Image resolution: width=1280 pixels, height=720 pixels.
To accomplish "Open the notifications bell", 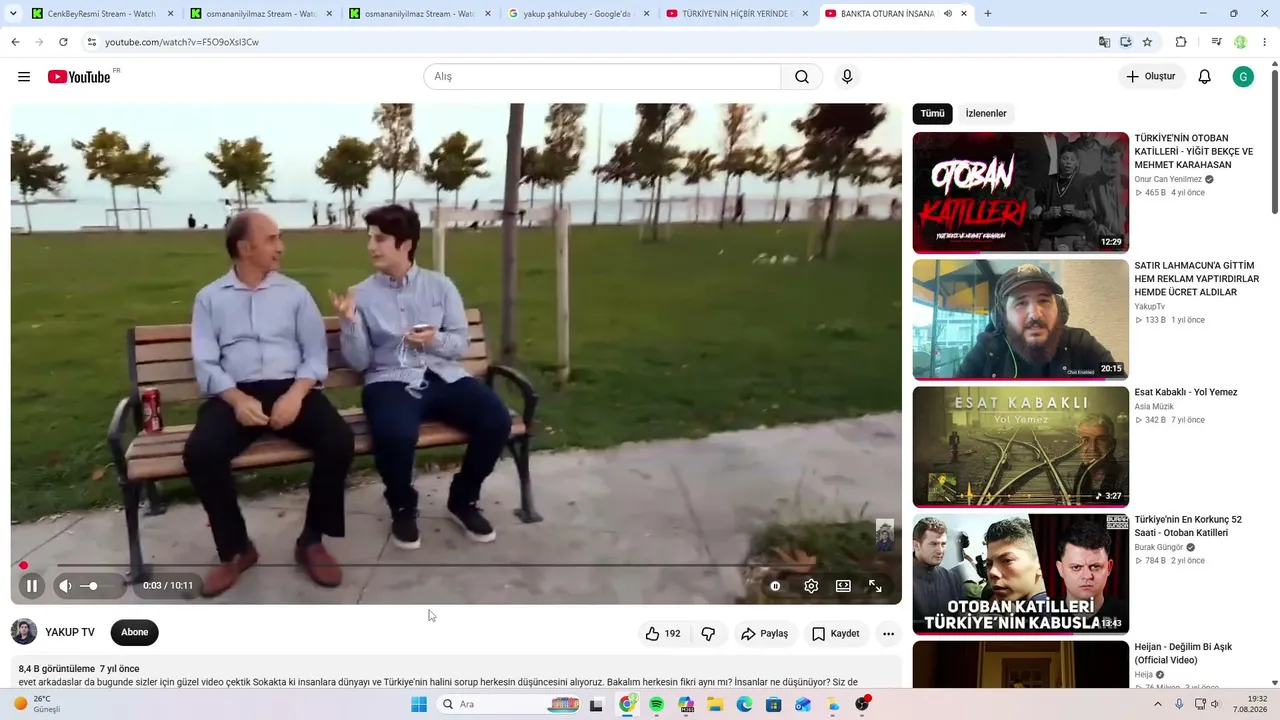I will 1205,77.
